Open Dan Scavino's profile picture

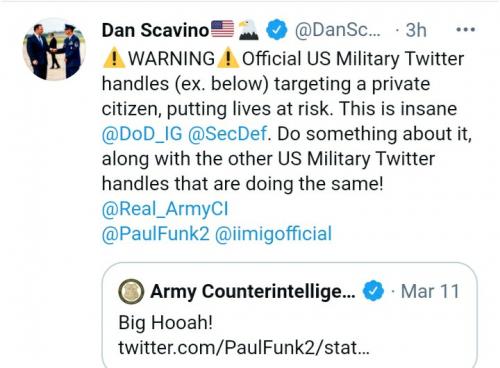pyautogui.click(x=54, y=49)
